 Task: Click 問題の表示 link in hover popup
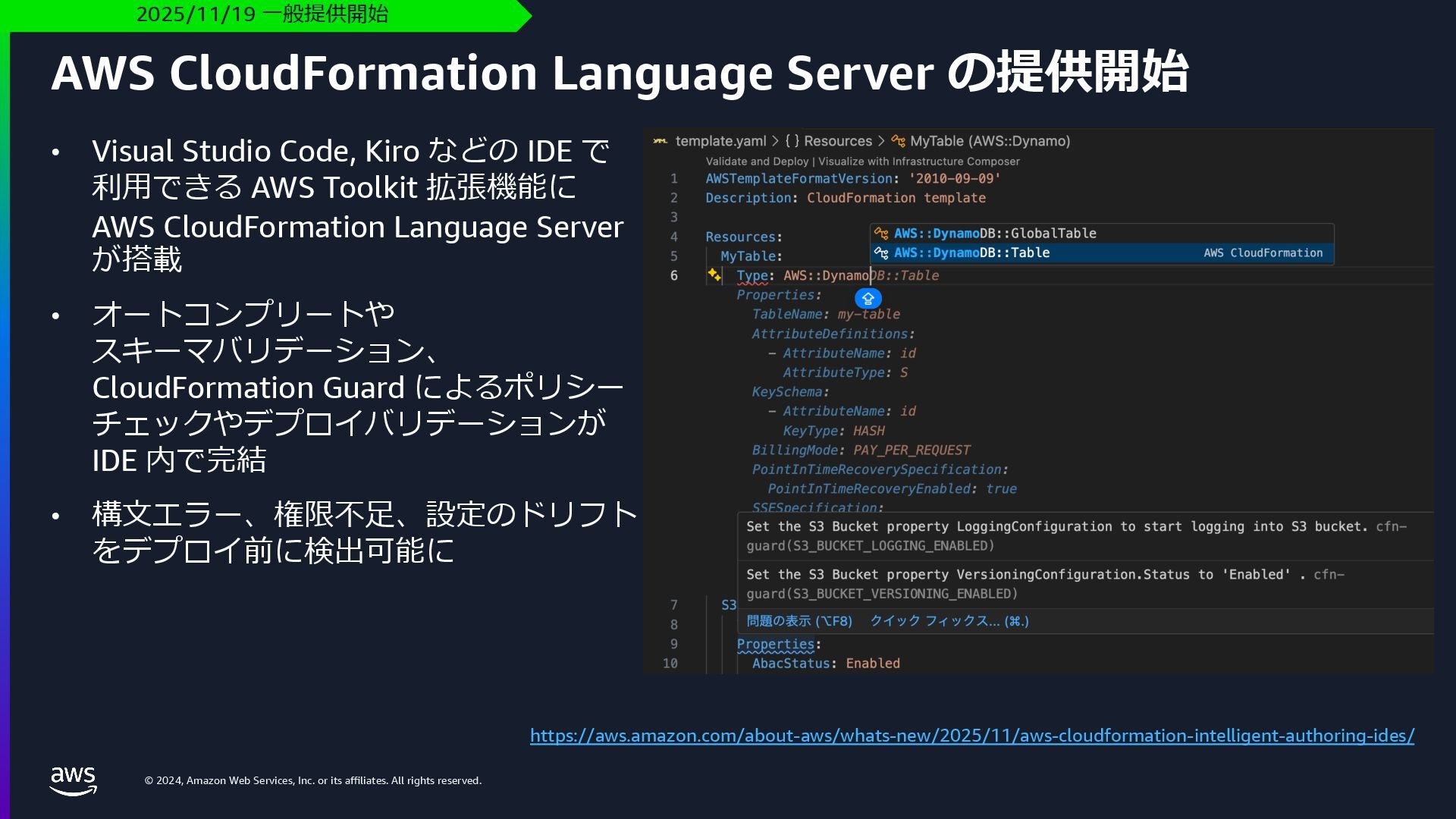pos(799,621)
